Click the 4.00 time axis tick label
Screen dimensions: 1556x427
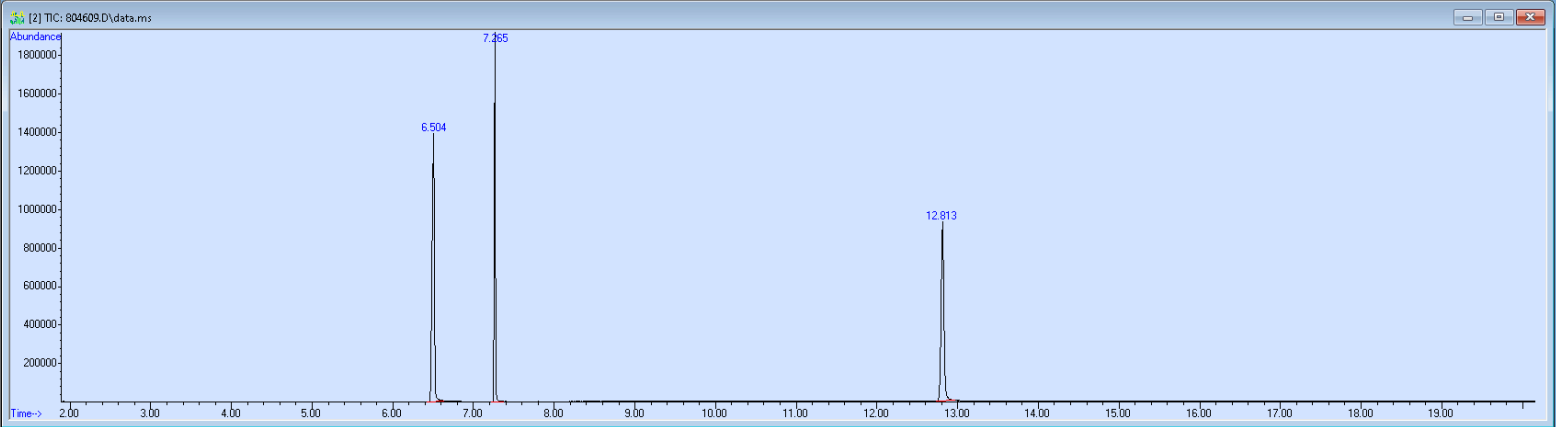pos(230,412)
